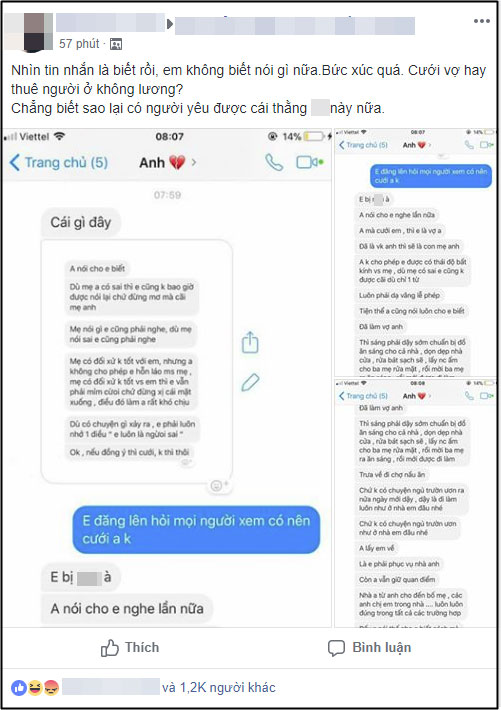501x710 pixels.
Task: Click the pencil edit icon beside message
Action: click(x=250, y=382)
